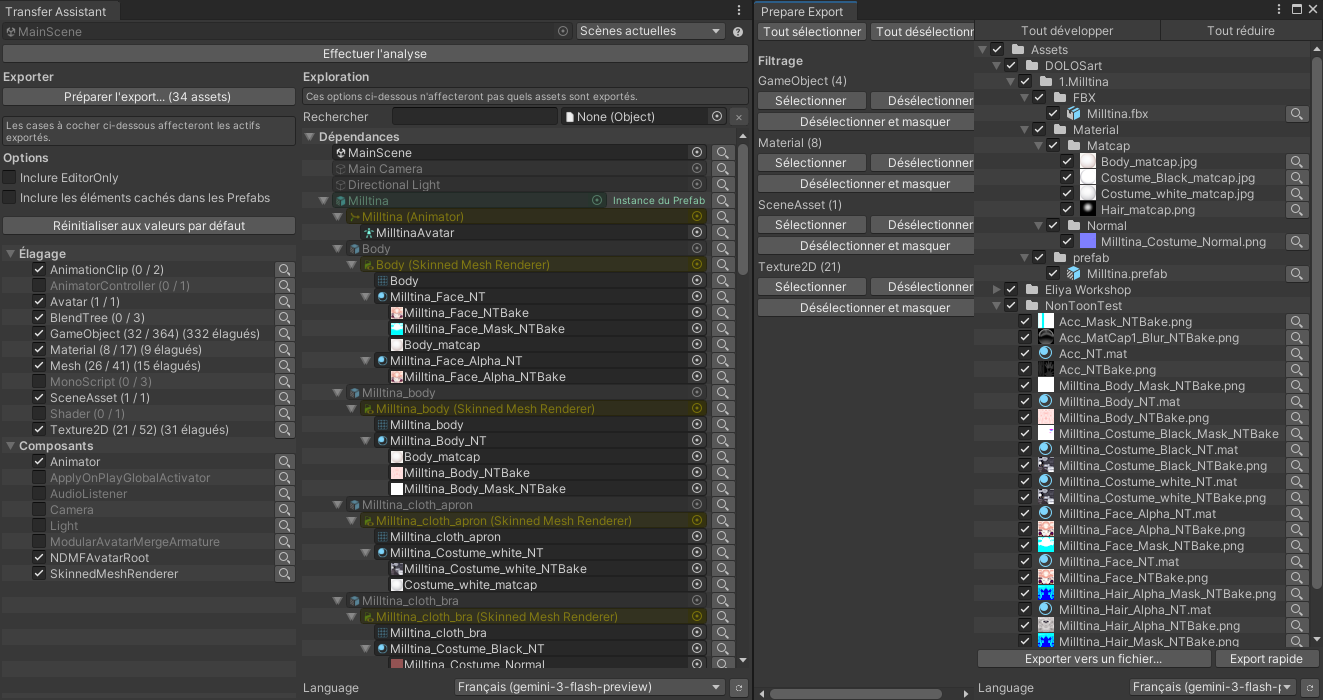This screenshot has height=700, width=1323.
Task: Uncheck Acc_NT.mat in the asset list
Action: click(x=1025, y=354)
